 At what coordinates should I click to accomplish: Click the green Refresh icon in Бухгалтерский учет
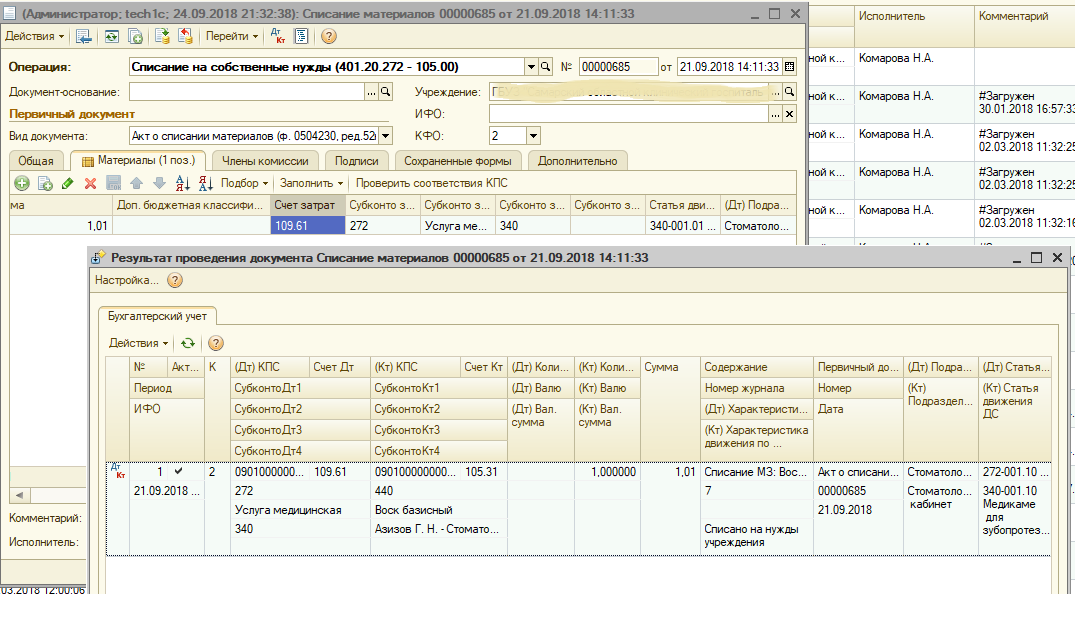187,343
